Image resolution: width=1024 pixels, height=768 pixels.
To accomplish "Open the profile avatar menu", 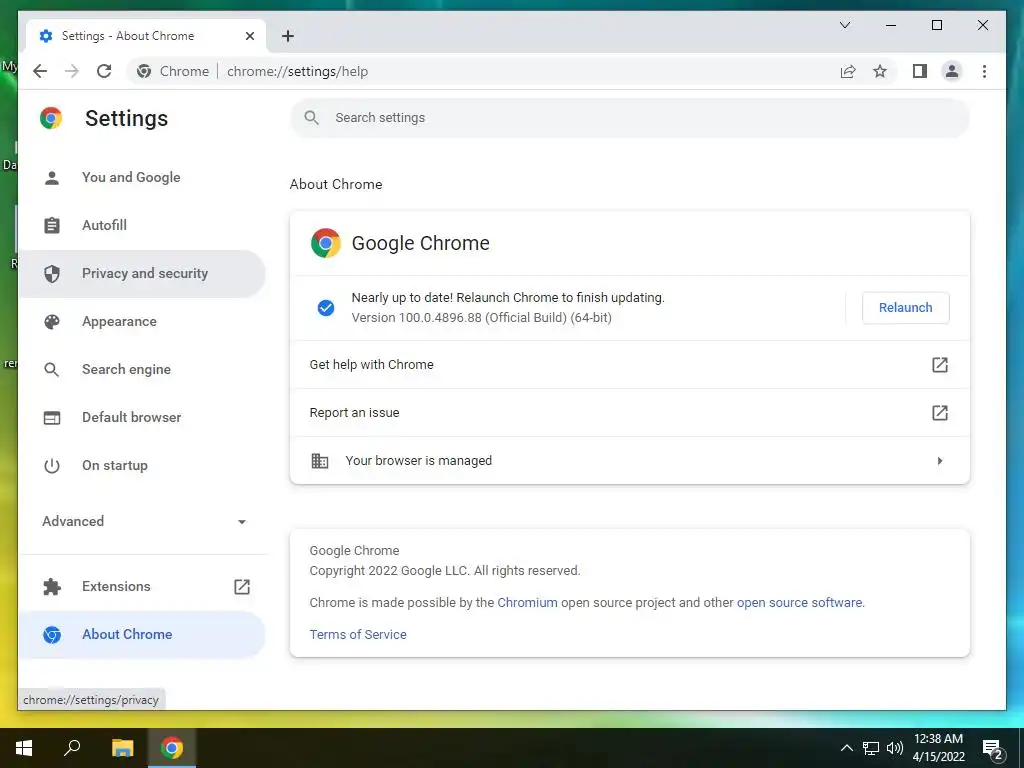I will [x=952, y=71].
